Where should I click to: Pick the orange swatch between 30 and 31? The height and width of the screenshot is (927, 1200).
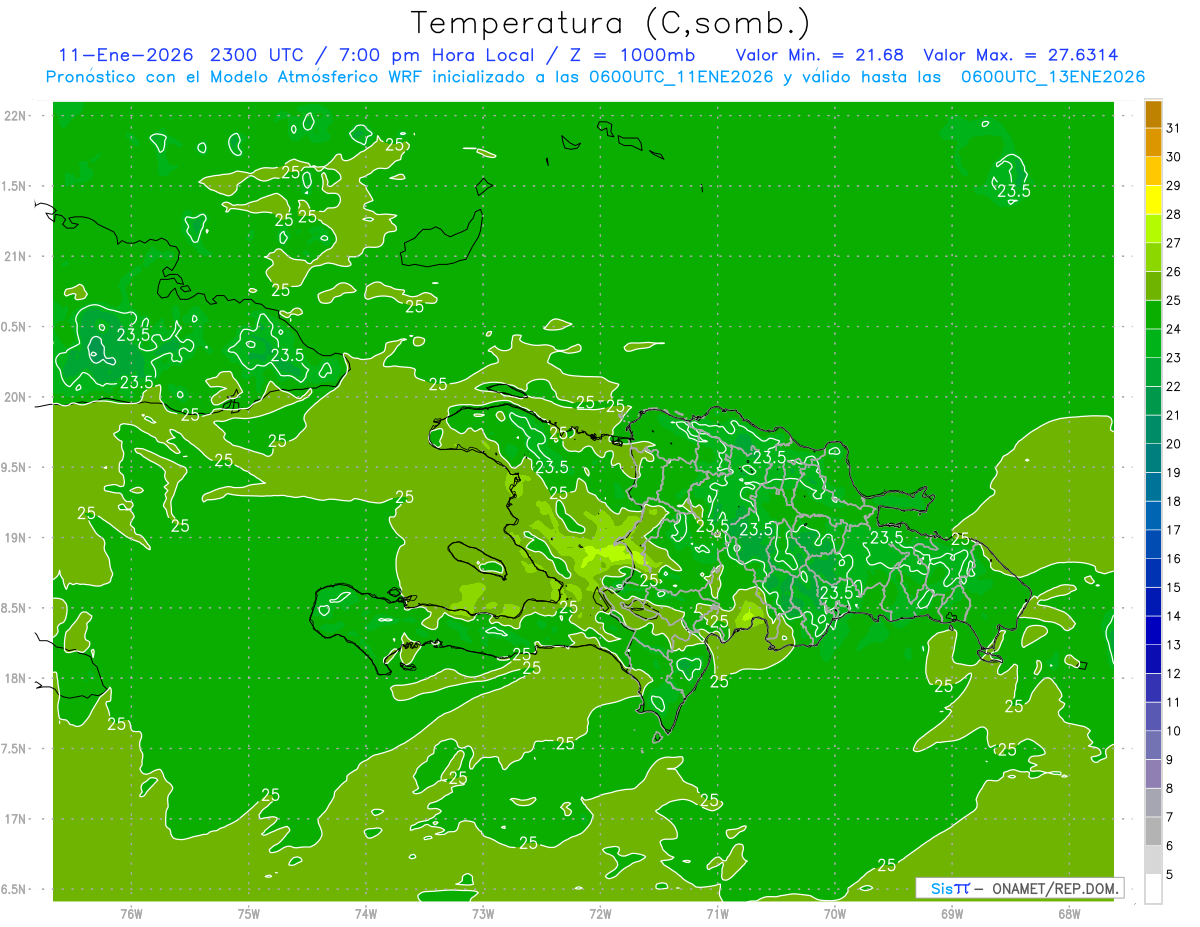(1153, 143)
